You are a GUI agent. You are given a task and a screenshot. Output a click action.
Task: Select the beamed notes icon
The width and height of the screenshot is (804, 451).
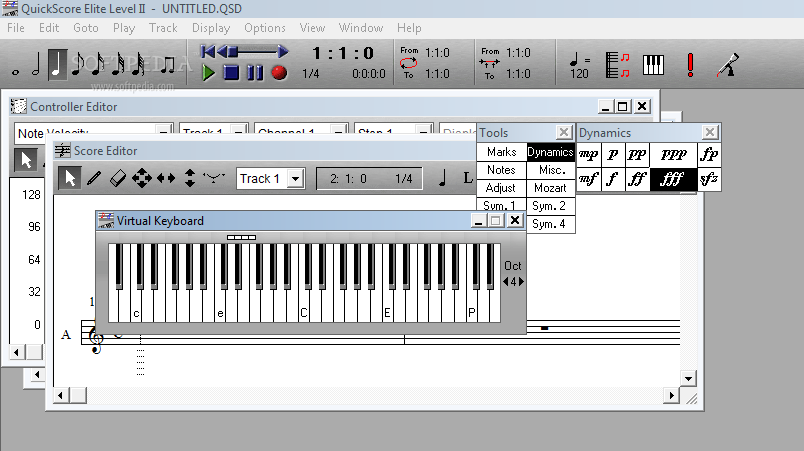[x=167, y=64]
